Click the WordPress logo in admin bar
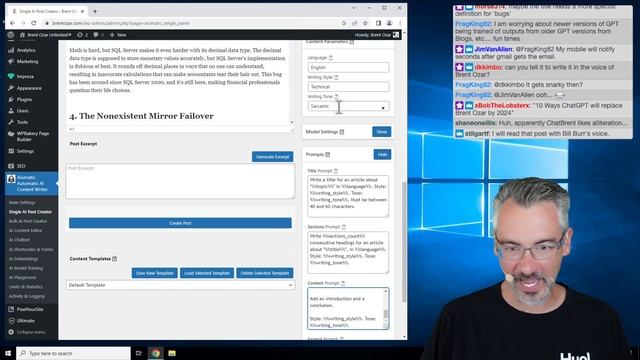The width and height of the screenshot is (640, 360). pos(11,35)
